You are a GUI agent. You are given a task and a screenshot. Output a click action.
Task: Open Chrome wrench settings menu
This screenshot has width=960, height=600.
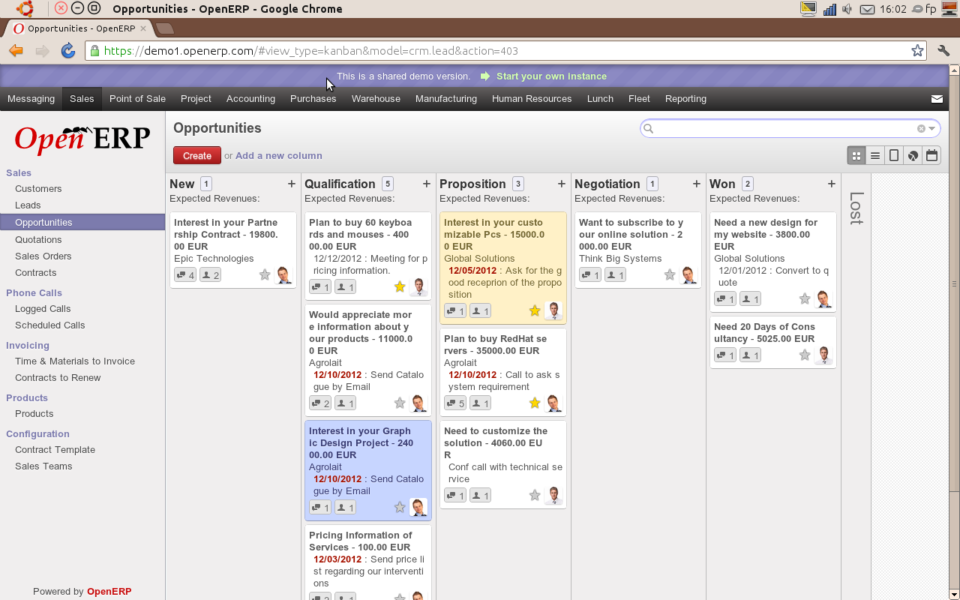943,51
